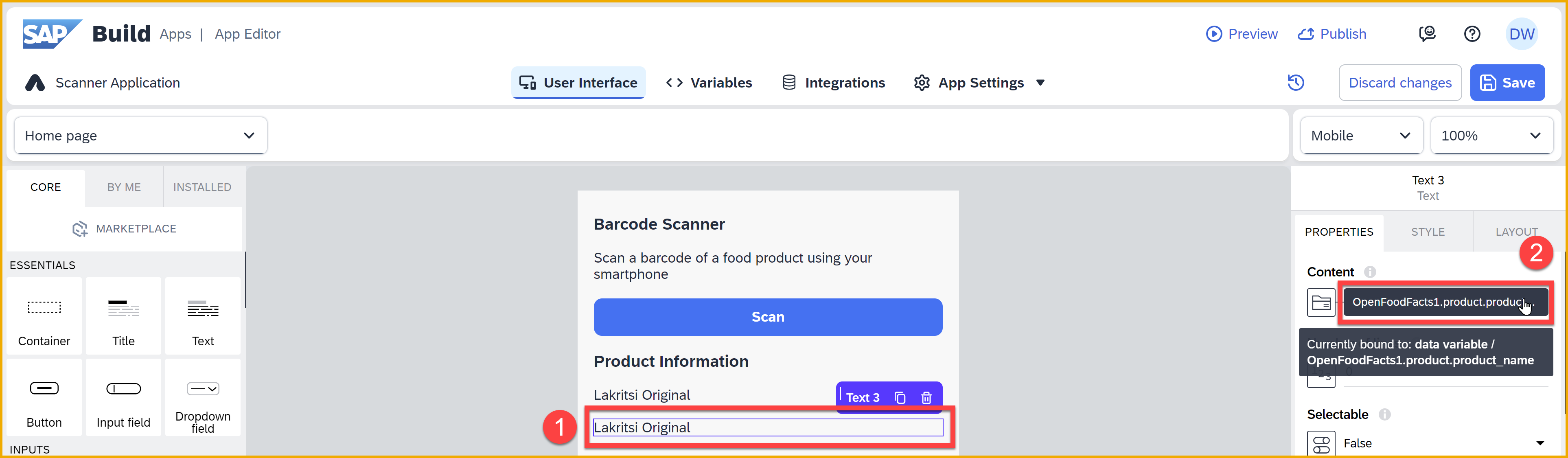
Task: Select the Lakritsi Original Text 3 field
Action: 768,427
